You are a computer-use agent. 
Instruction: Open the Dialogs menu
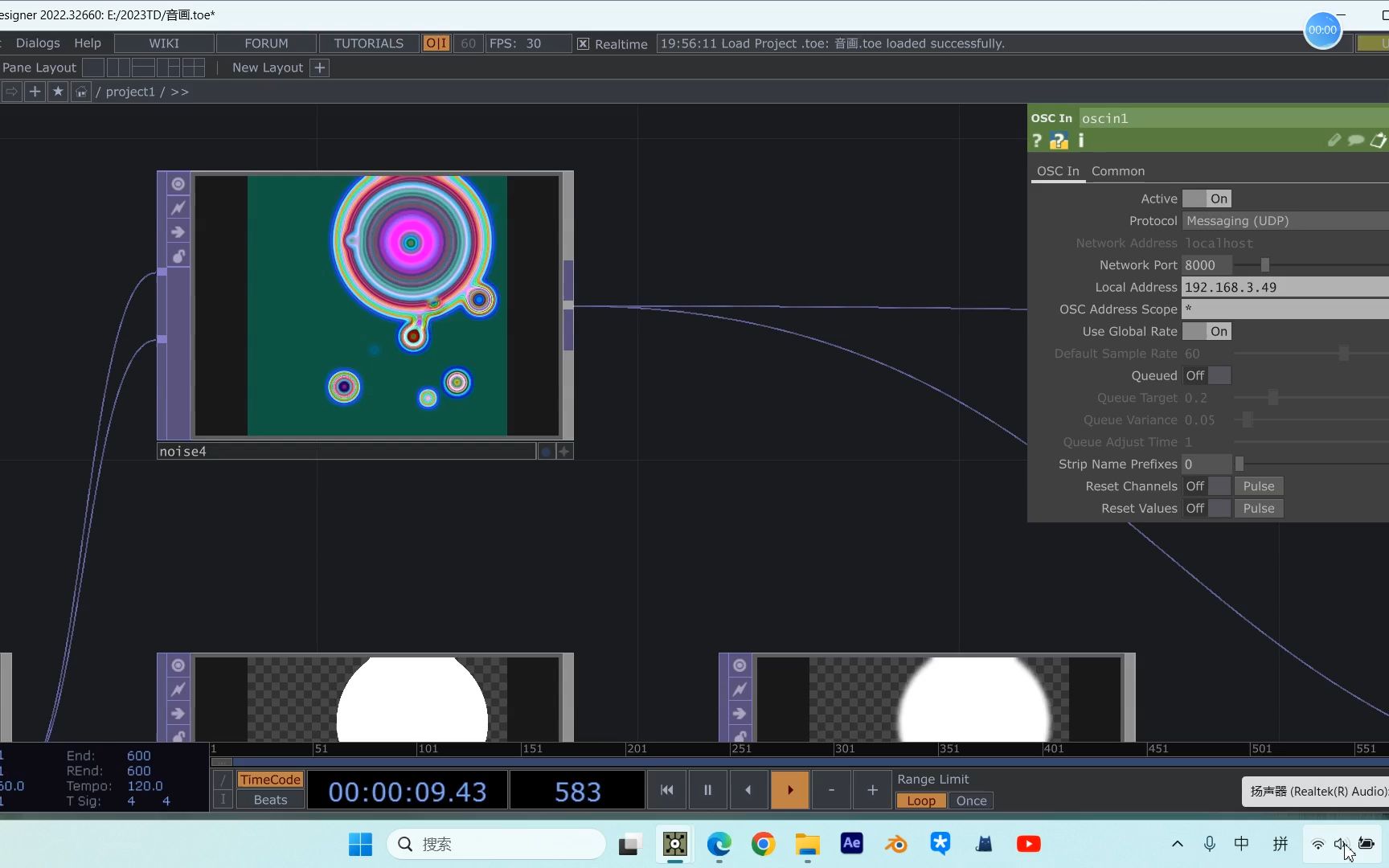(x=37, y=43)
